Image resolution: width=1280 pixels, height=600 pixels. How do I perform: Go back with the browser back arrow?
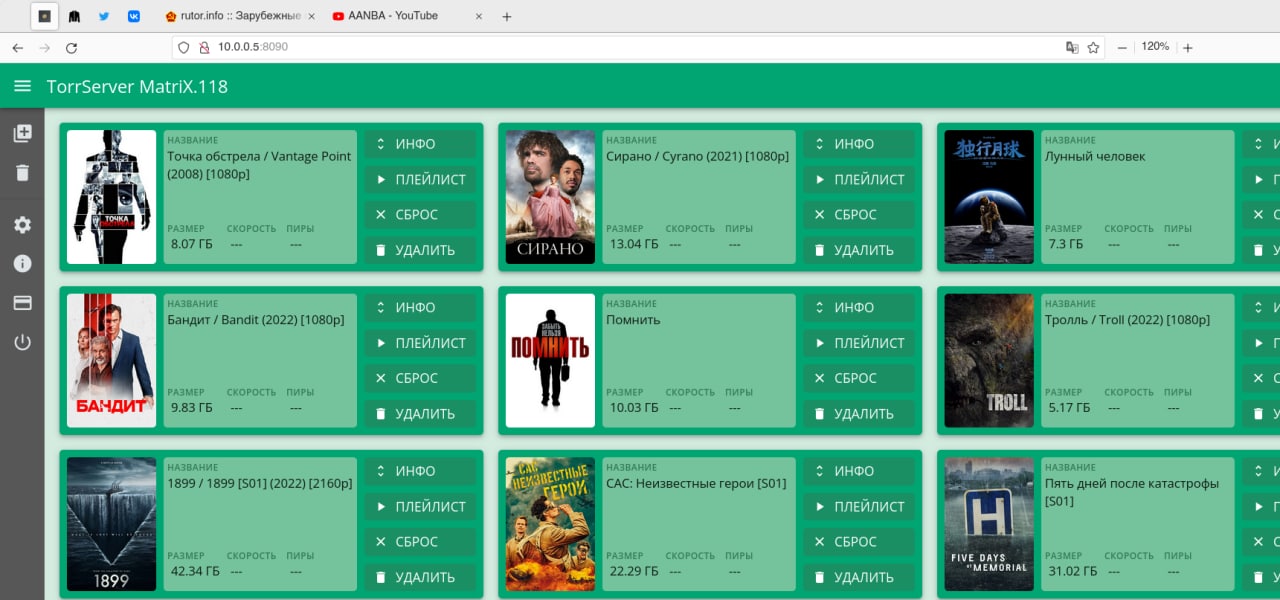click(x=17, y=47)
